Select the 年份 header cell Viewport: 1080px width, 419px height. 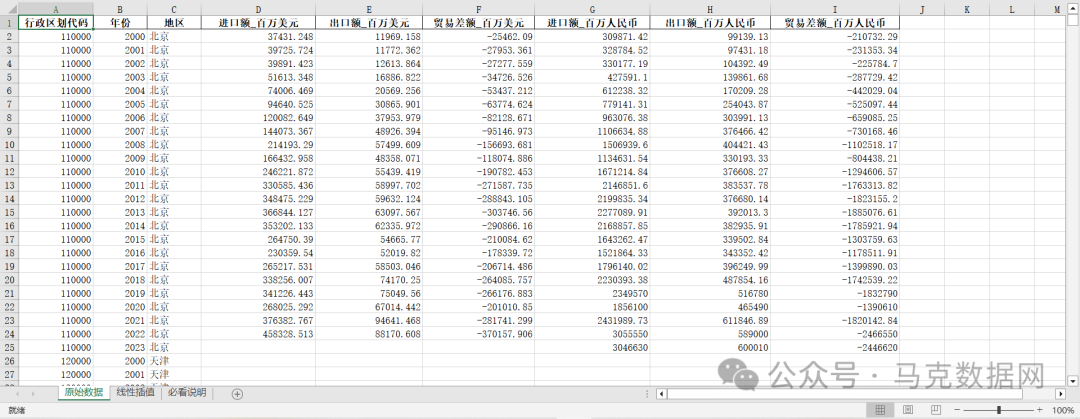(121, 22)
